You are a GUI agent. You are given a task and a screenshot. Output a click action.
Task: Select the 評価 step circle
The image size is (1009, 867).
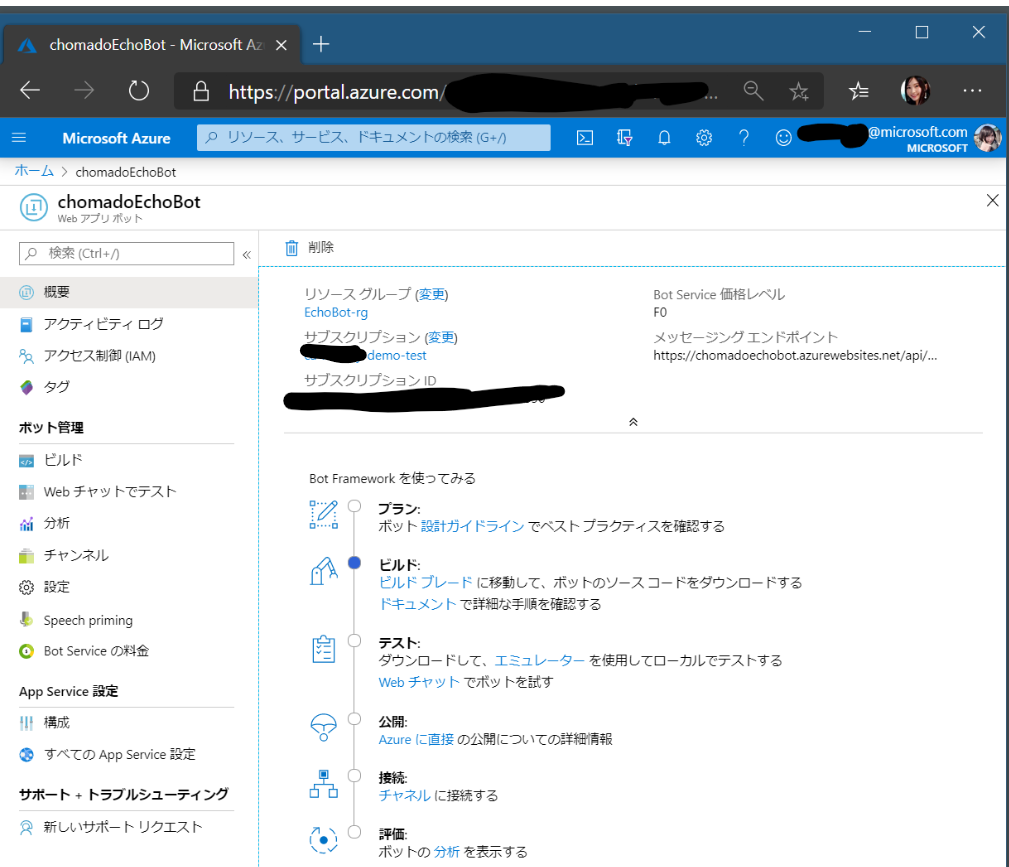tap(354, 832)
